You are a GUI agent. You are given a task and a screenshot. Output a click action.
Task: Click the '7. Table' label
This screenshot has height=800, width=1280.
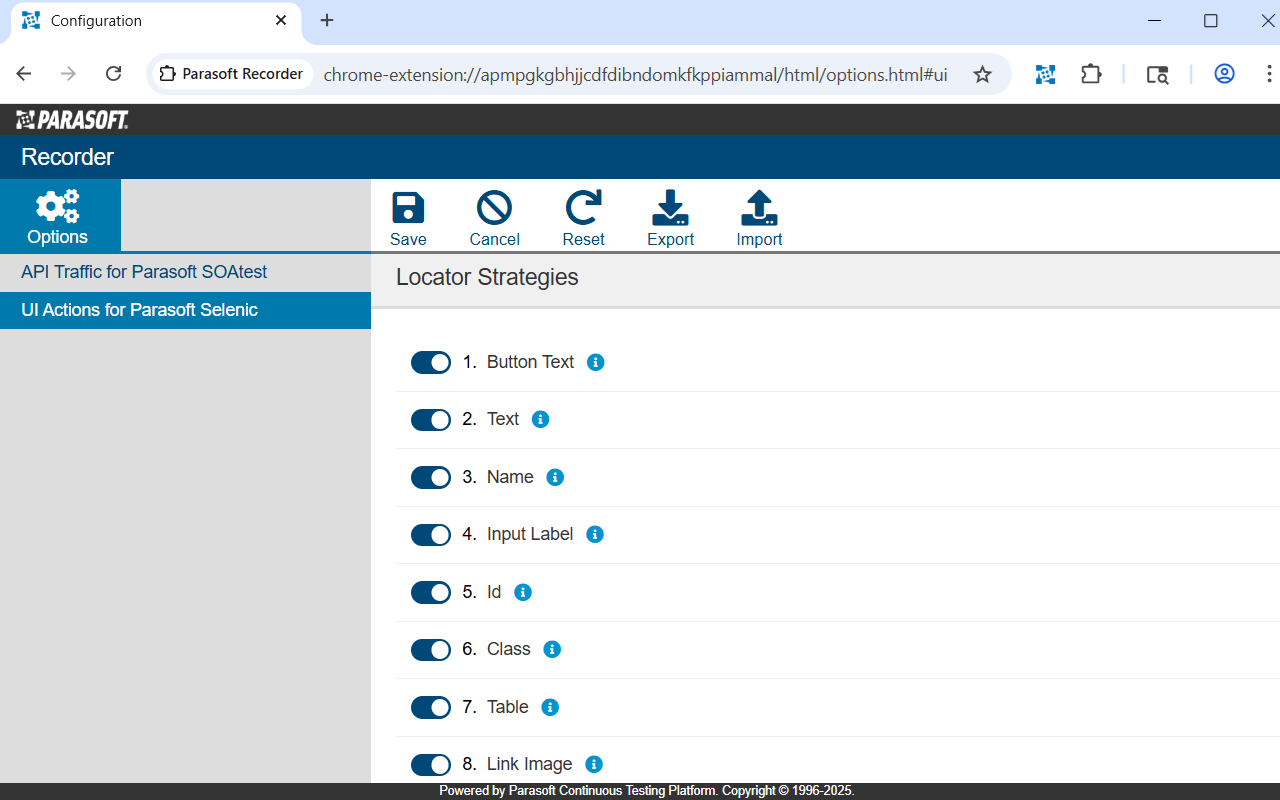(x=495, y=707)
